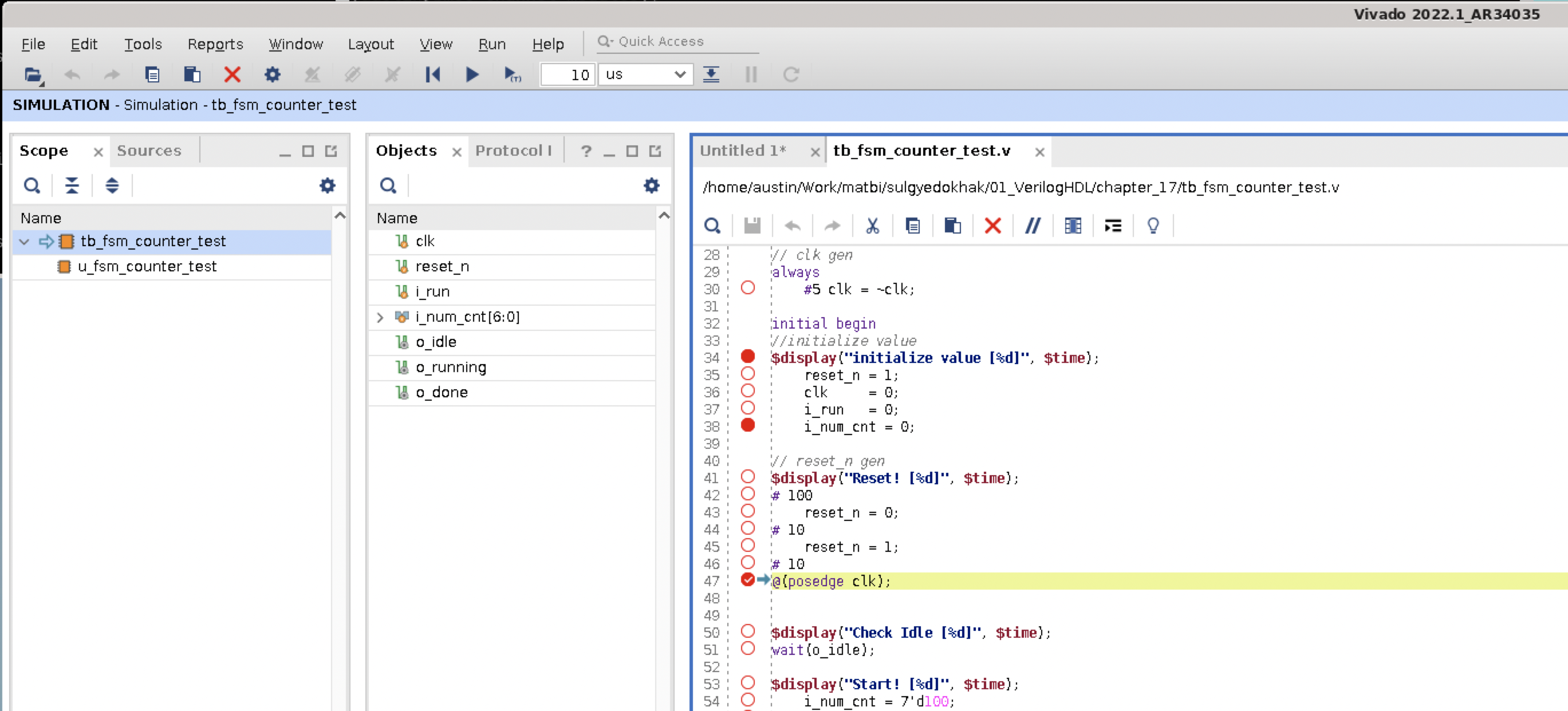
Task: Open the Help menu
Action: pyautogui.click(x=548, y=45)
